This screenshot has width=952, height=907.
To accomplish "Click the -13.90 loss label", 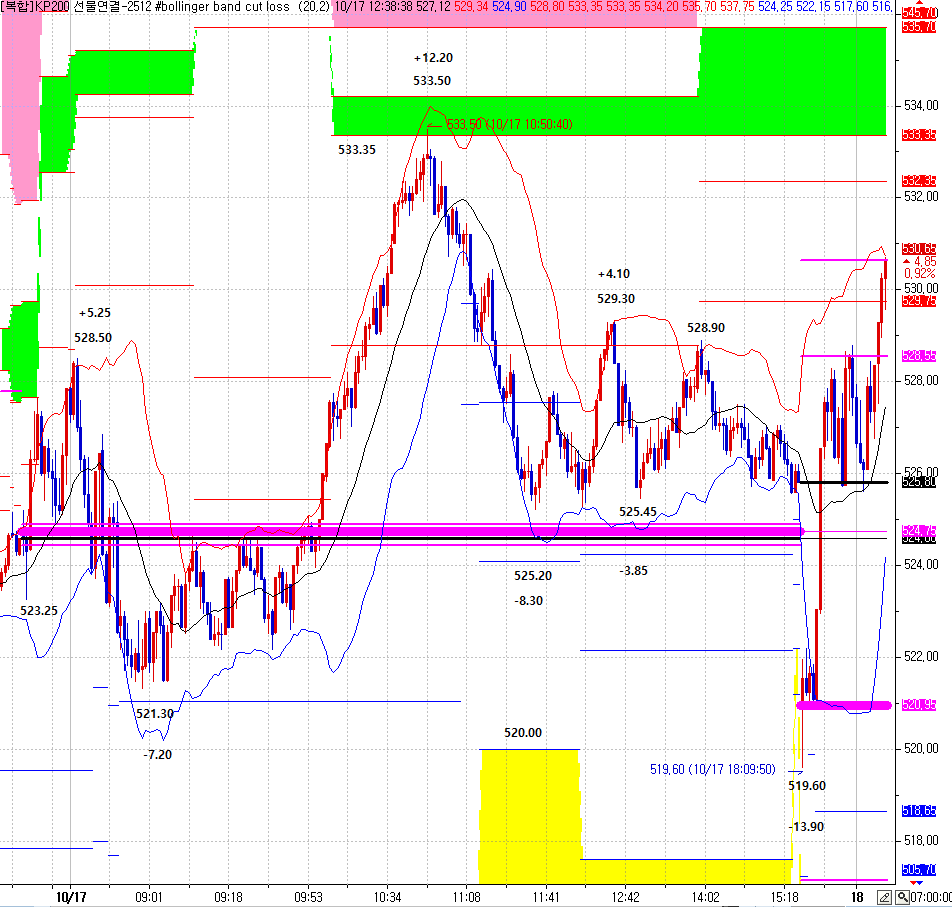I will click(x=806, y=827).
